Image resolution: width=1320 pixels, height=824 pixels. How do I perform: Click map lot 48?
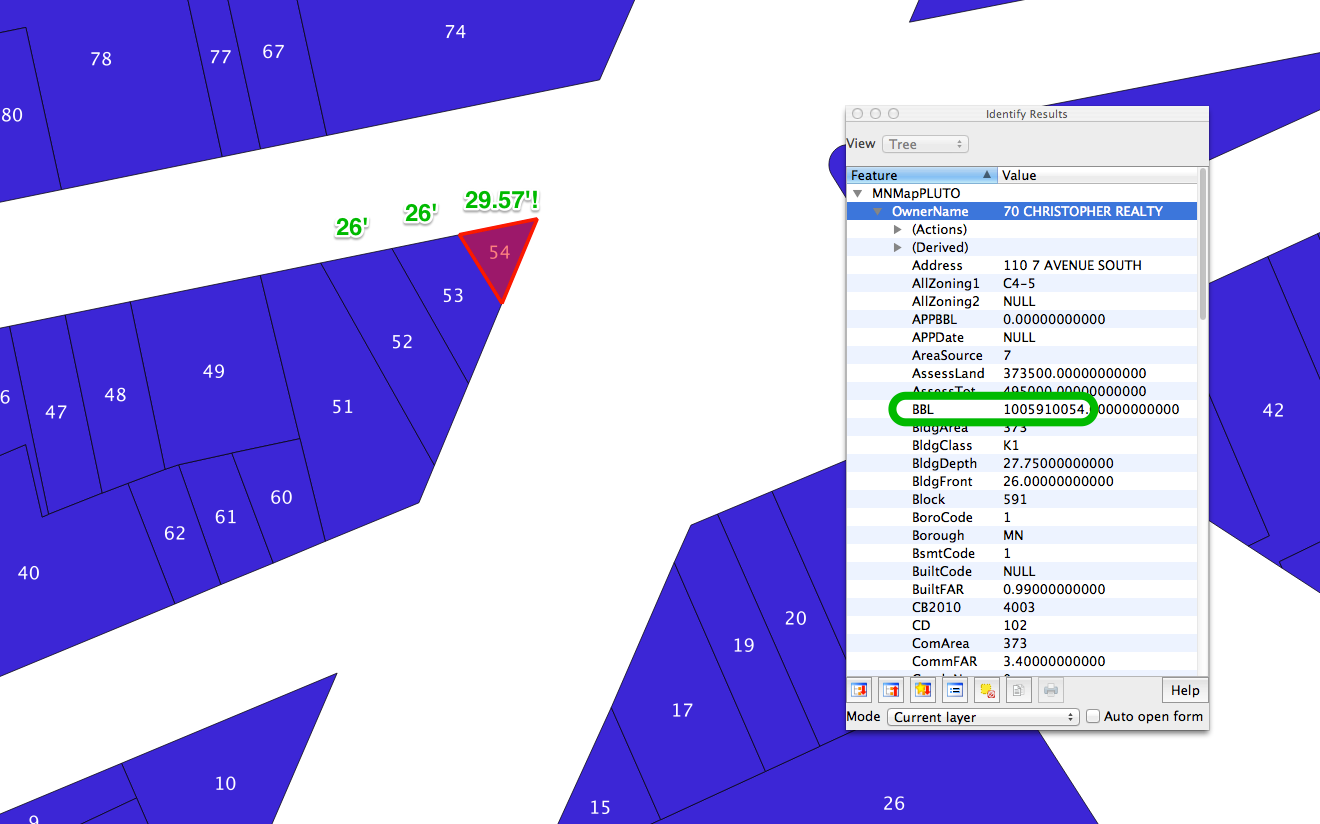115,395
